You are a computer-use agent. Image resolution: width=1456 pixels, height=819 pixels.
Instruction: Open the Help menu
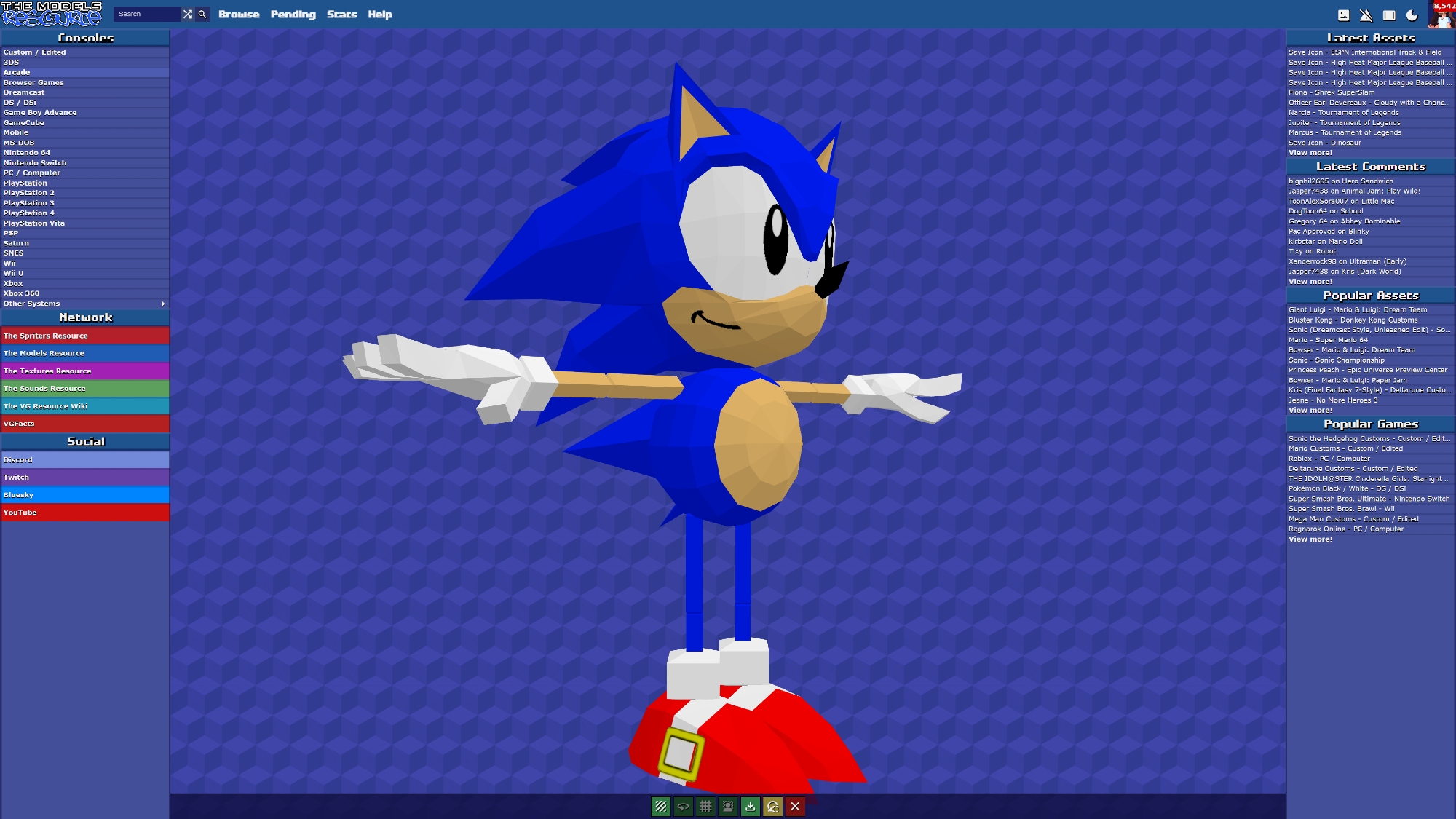[380, 14]
